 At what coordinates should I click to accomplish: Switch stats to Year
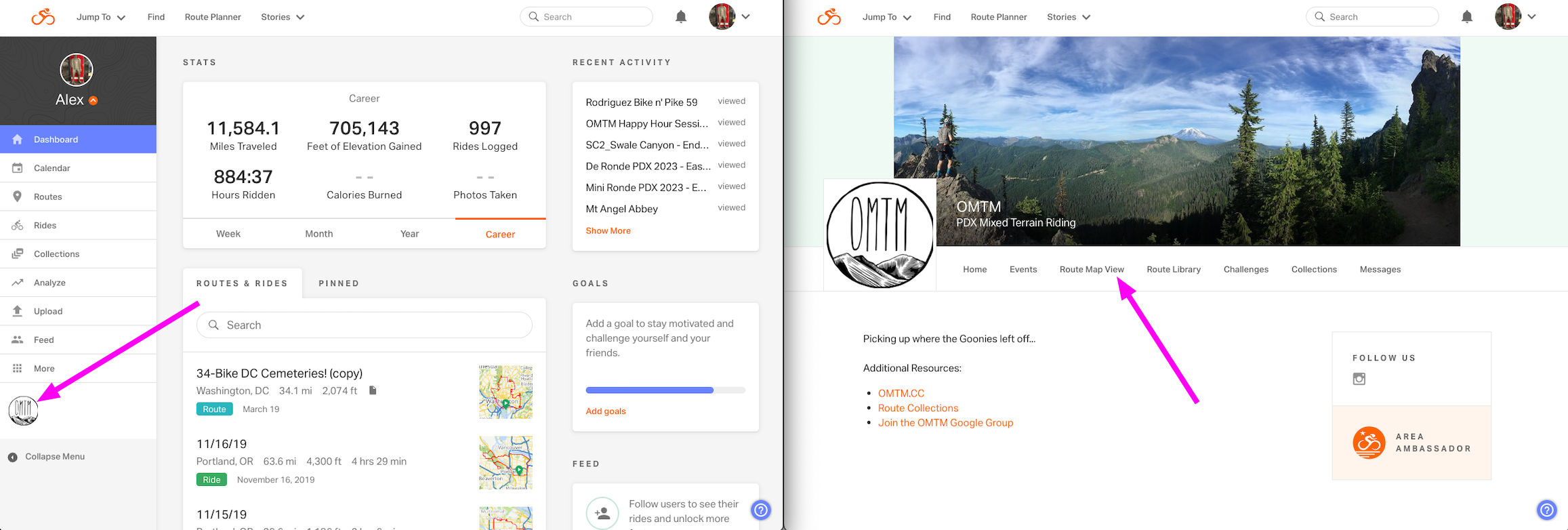point(410,234)
